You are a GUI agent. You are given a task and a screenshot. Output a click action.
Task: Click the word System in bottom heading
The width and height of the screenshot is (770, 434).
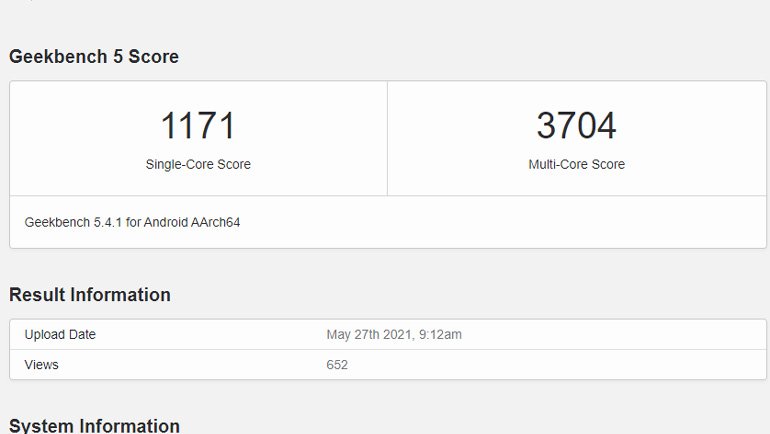pos(38,426)
